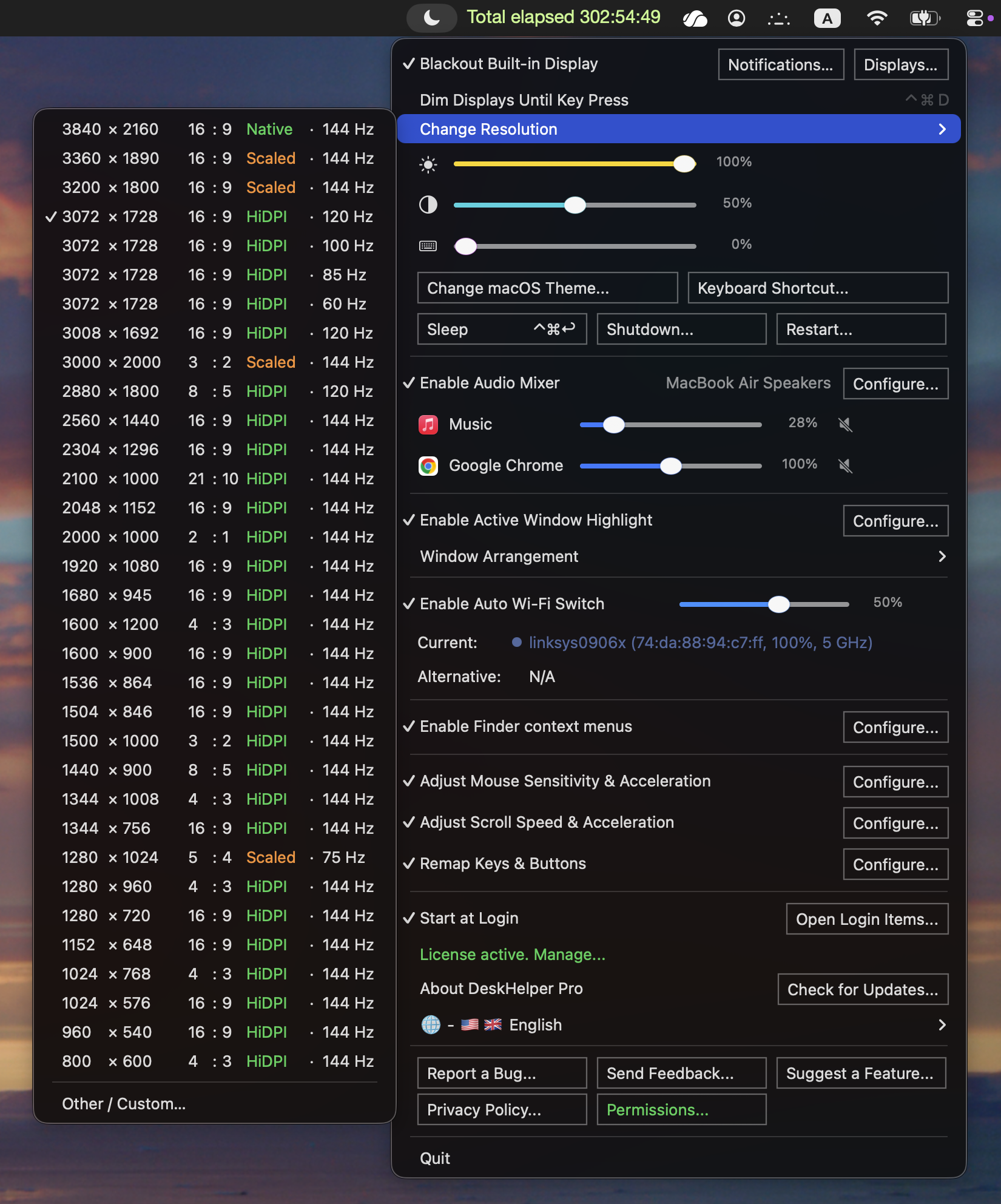Click Check for Updates... button
This screenshot has height=1204, width=1001.
[x=863, y=989]
